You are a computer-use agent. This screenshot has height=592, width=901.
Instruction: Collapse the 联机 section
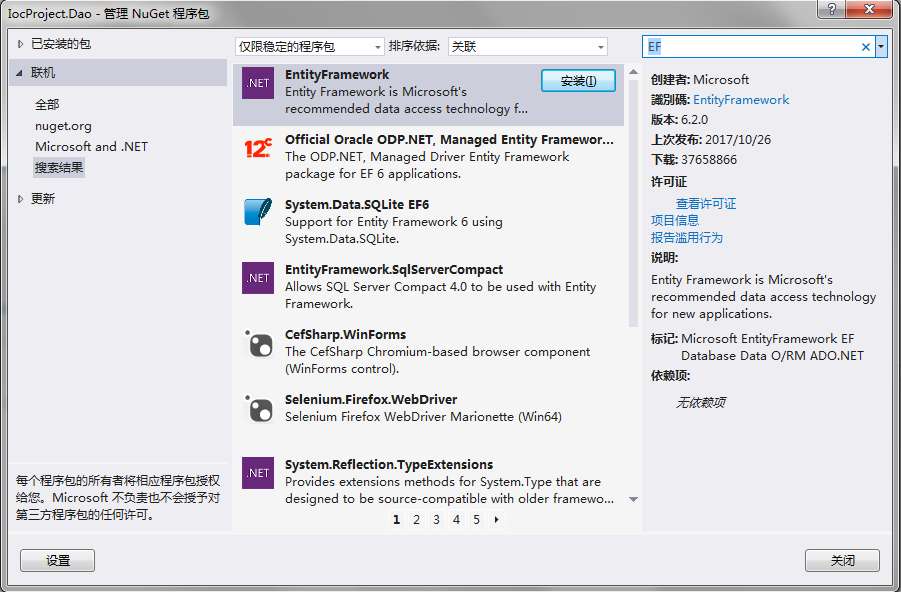[20, 73]
